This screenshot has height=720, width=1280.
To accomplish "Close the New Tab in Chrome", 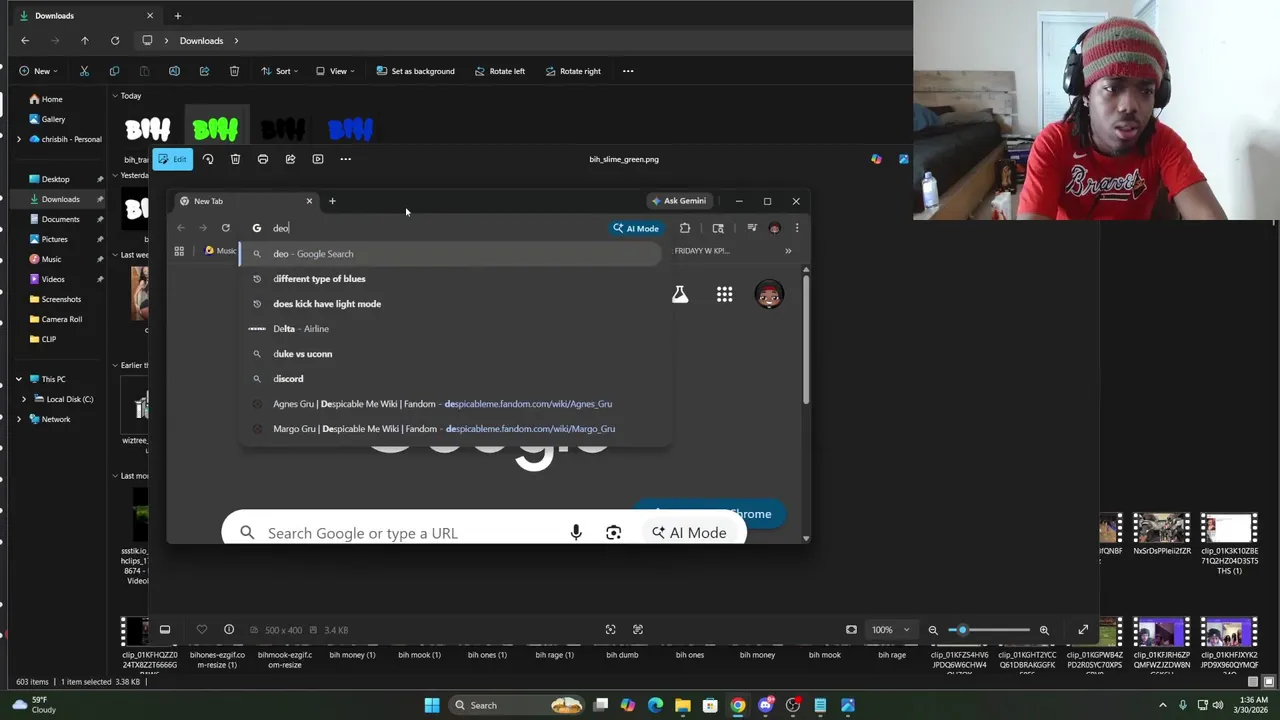I will point(309,201).
